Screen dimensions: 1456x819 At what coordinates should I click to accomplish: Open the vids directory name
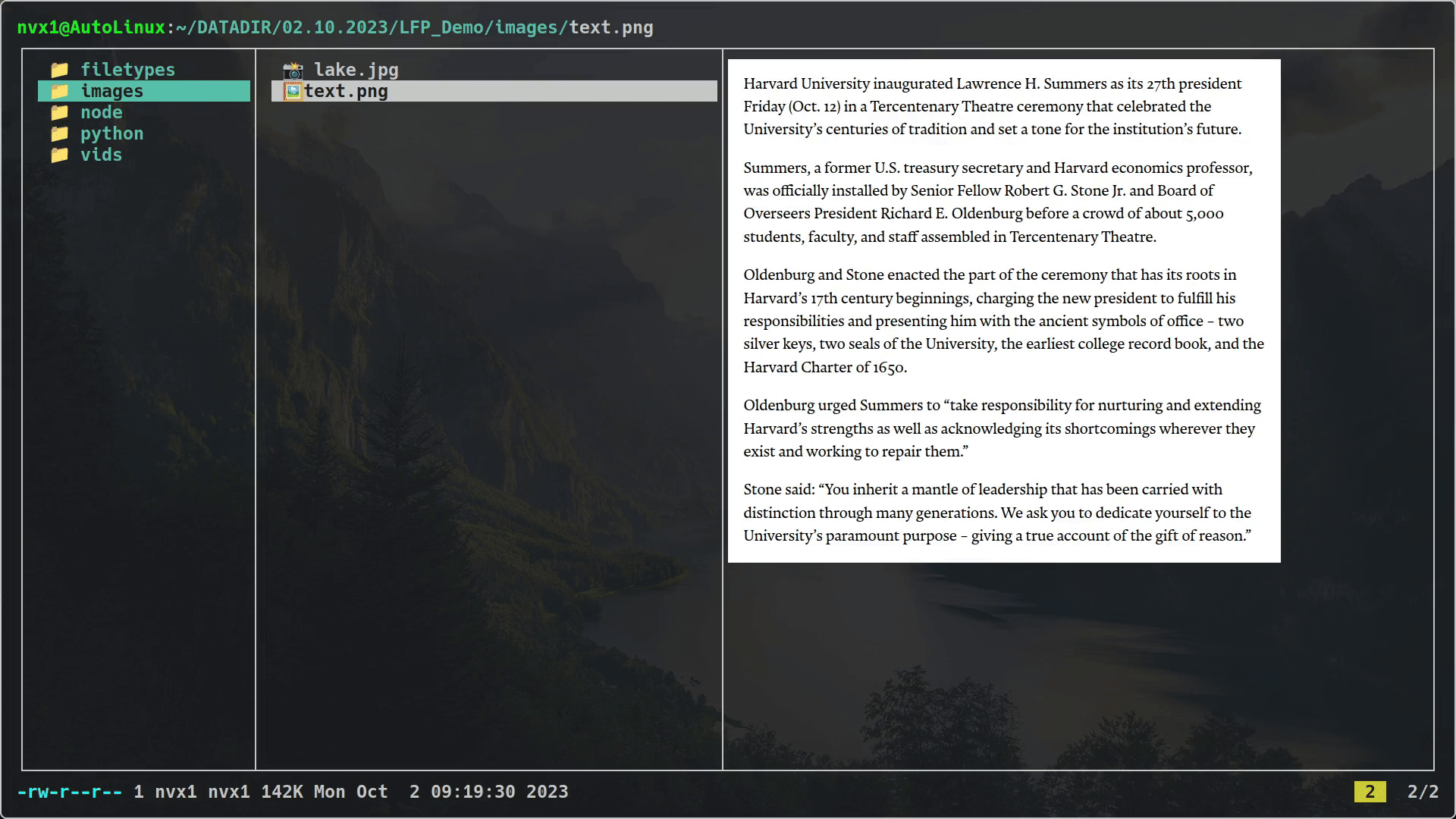click(102, 155)
